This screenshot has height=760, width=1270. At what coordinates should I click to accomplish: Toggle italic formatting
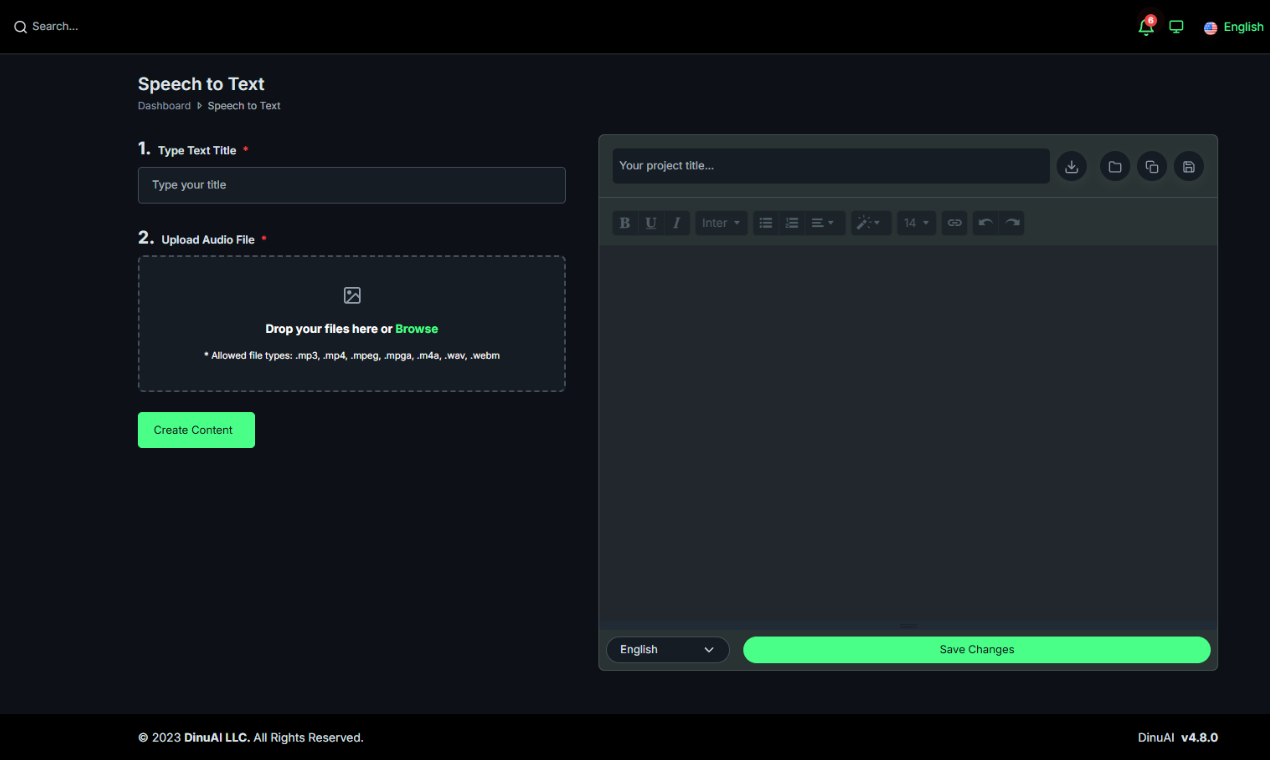676,222
